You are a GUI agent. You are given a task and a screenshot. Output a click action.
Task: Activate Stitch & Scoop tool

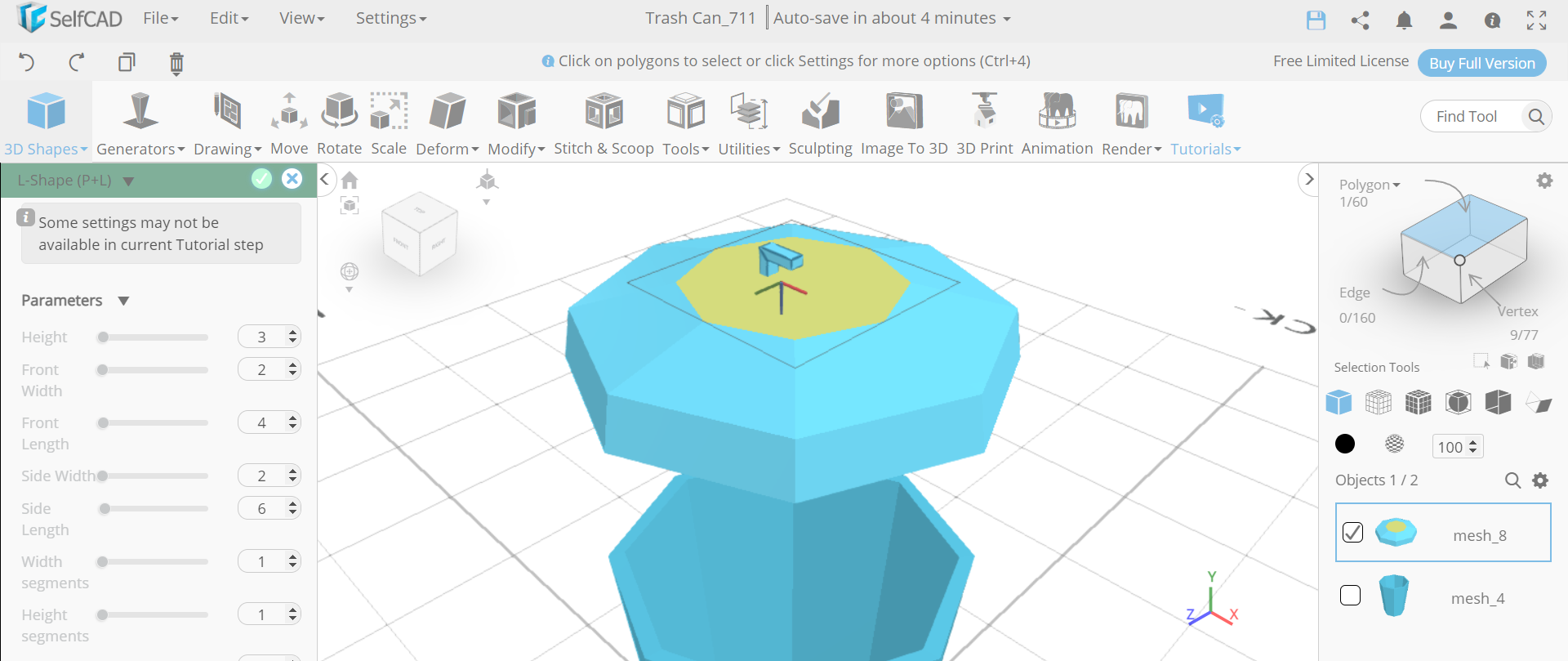point(604,123)
